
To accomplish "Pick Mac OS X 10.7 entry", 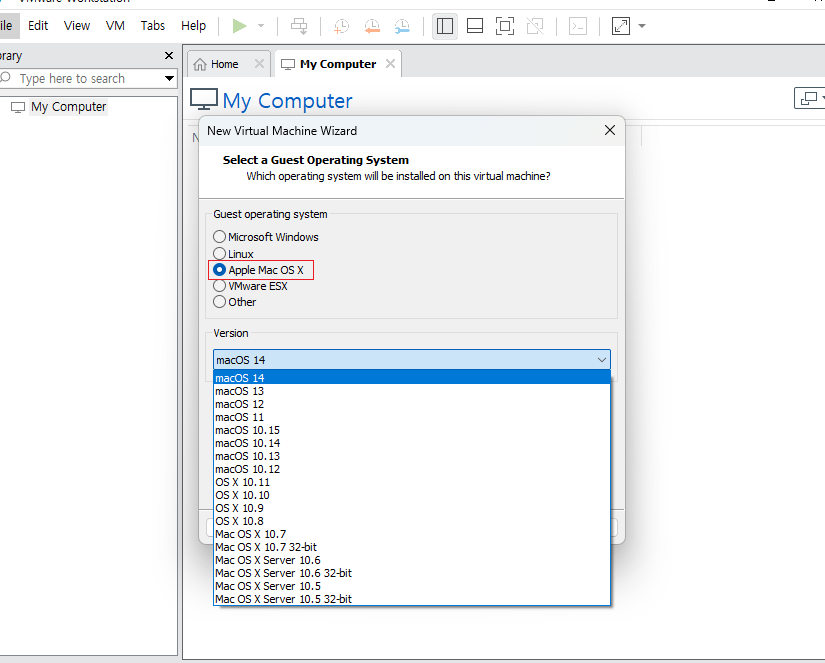I will (x=411, y=534).
